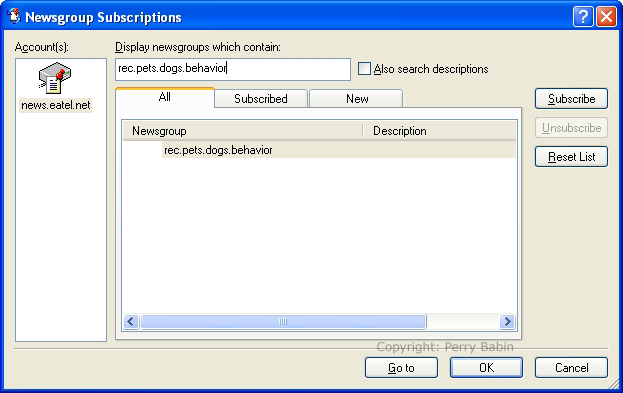Click the horizontal scrollbar thumb
623x393 pixels.
click(x=283, y=321)
